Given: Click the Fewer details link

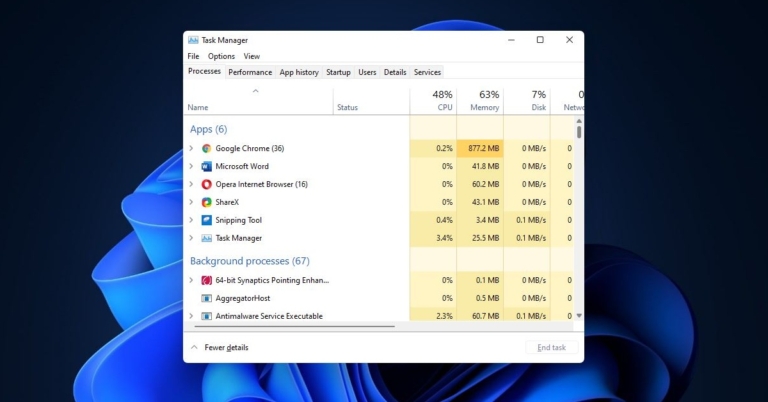Looking at the screenshot, I should click(226, 347).
